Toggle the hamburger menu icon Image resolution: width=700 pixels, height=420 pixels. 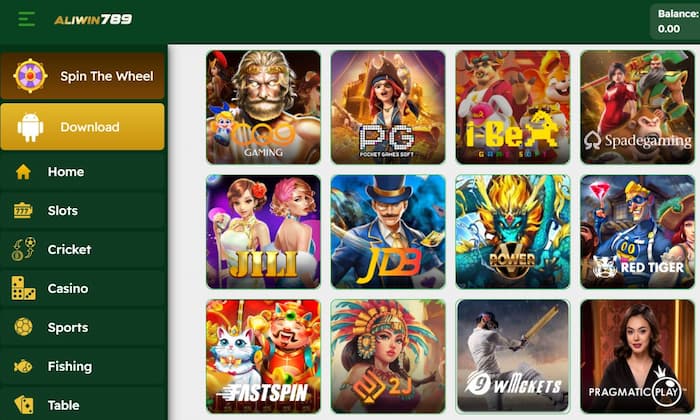click(26, 19)
